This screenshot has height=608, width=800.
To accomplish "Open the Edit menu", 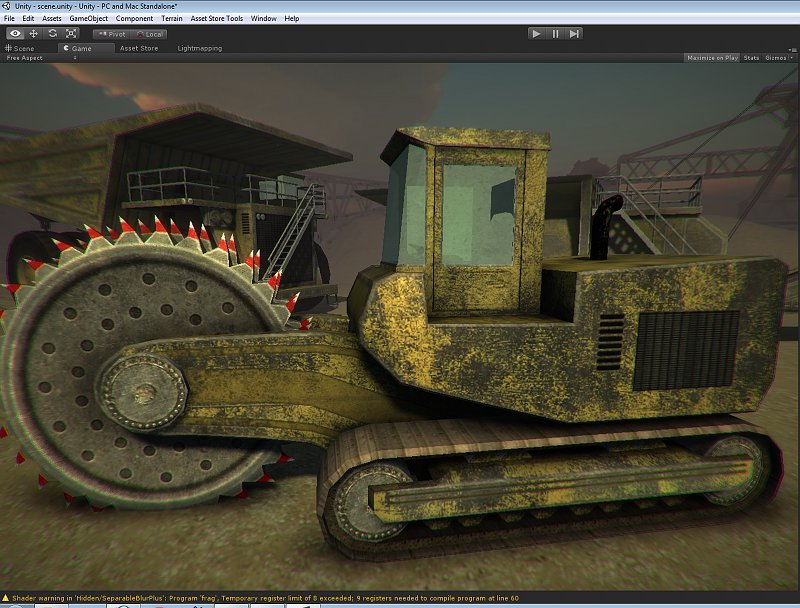I will pos(28,18).
